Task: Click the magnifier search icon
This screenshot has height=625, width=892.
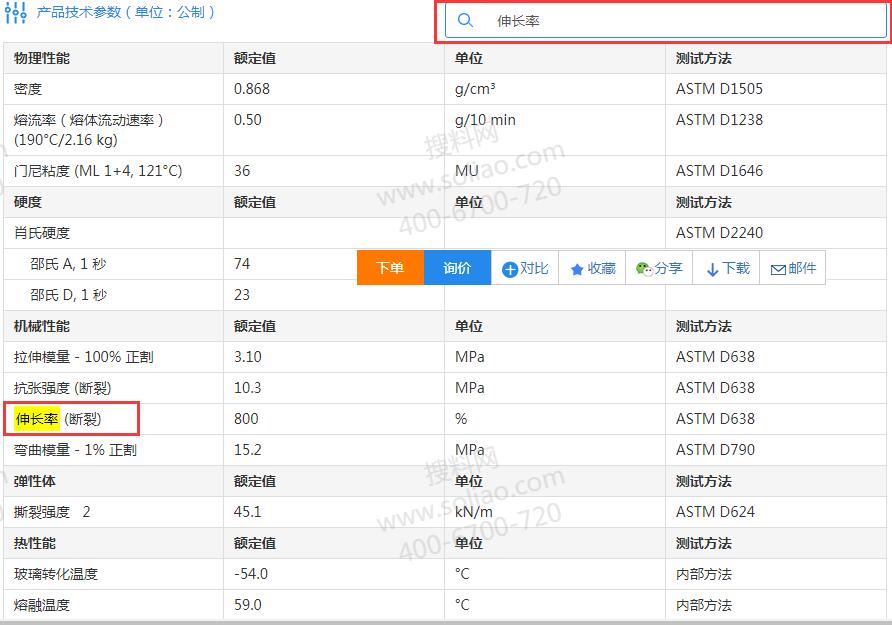Action: pyautogui.click(x=465, y=21)
